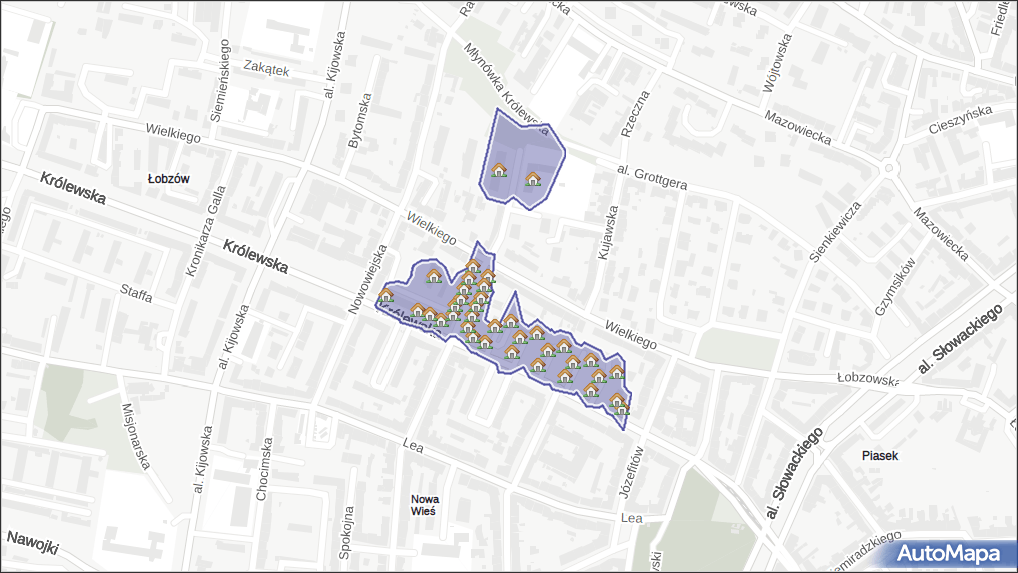Click the Lea label above Nowa Wieś
Screen dimensions: 1018x573
[413, 445]
